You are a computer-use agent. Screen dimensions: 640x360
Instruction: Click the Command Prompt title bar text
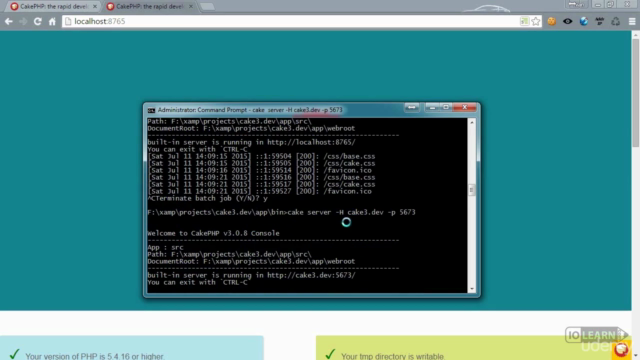click(250, 110)
